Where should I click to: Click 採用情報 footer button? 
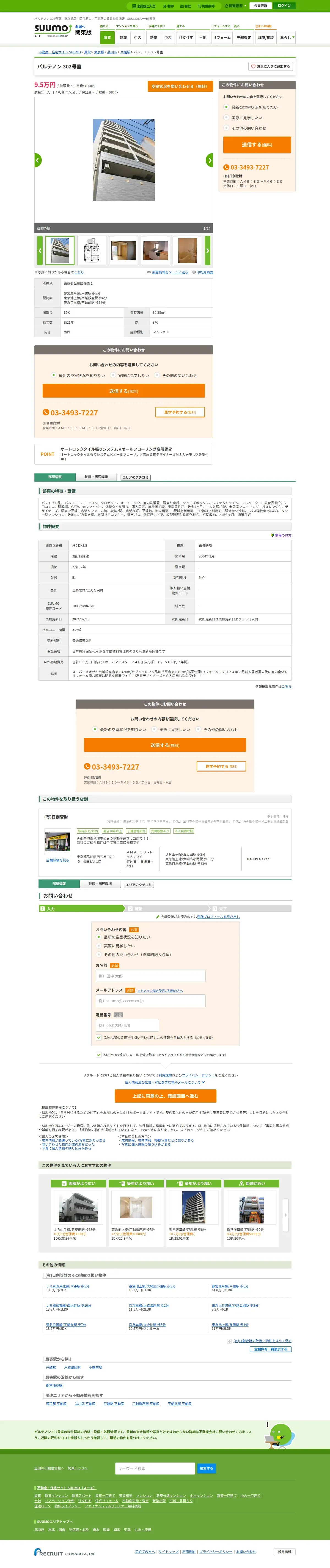(x=284, y=1552)
